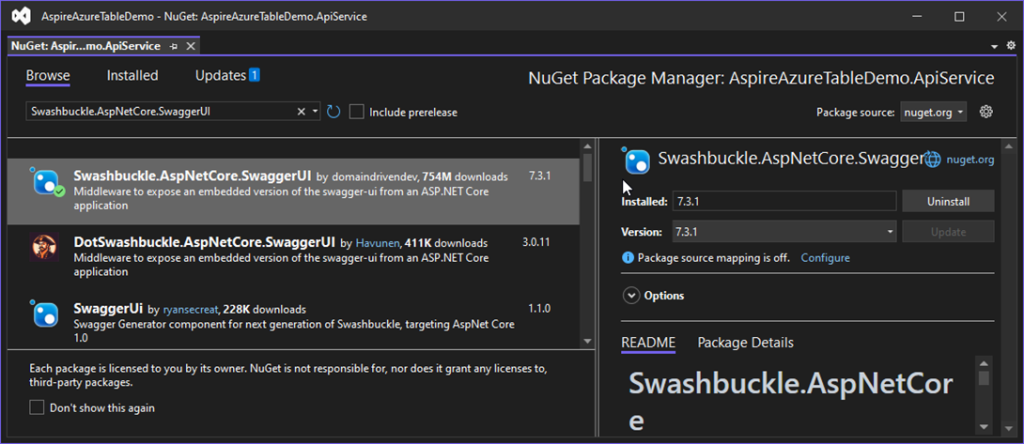Click the Installed version field
1024x444 pixels.
click(784, 202)
